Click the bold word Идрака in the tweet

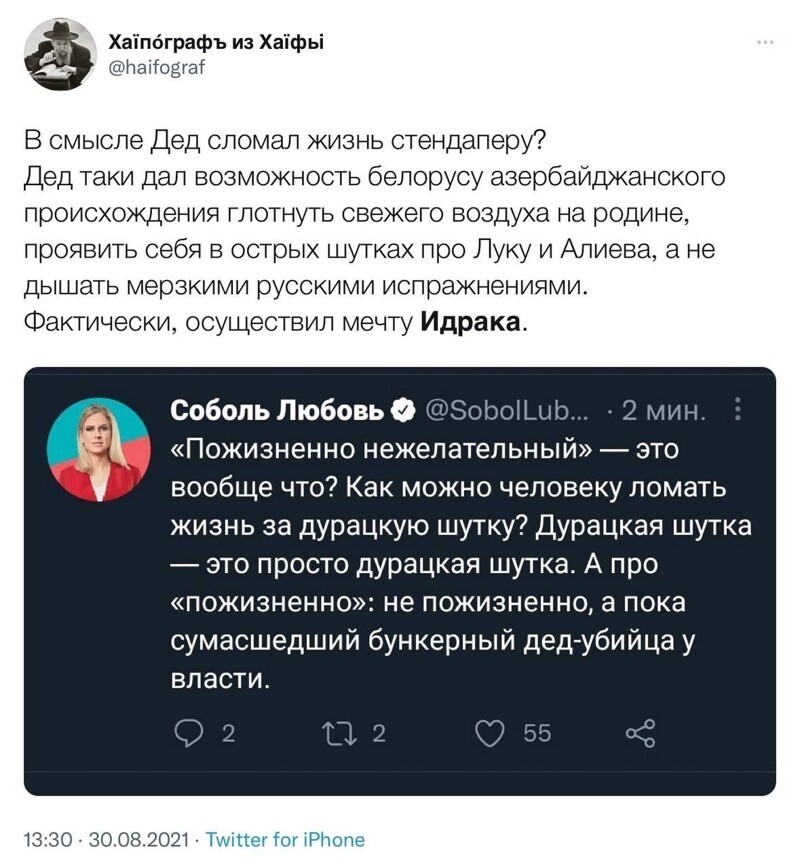[x=471, y=322]
